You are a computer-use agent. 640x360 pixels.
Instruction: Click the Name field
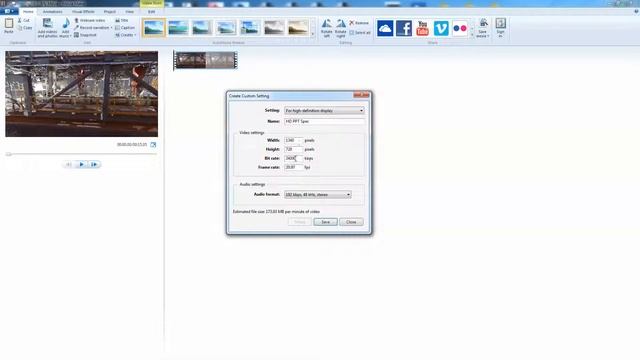click(x=324, y=121)
